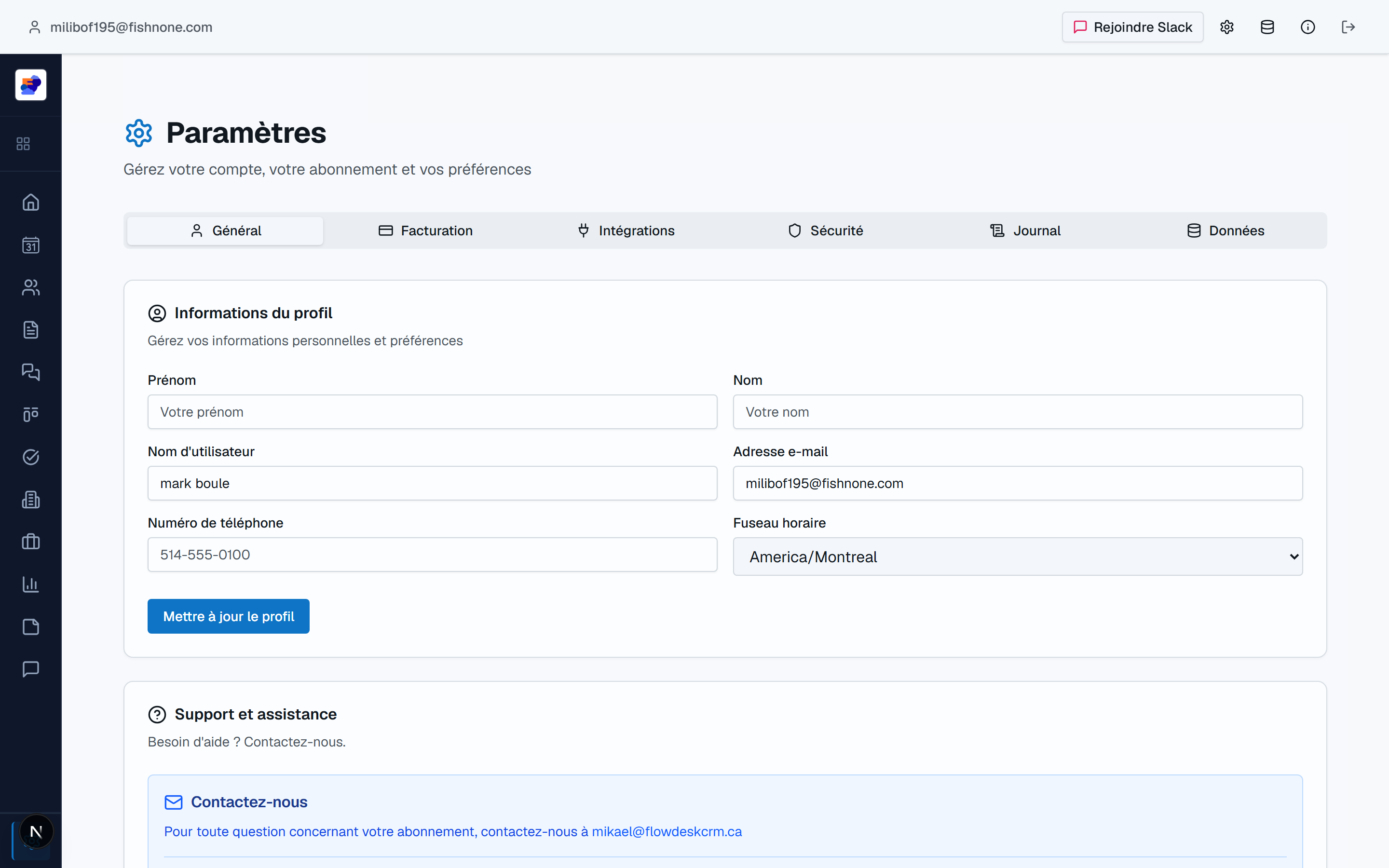Click the app logo in the sidebar
The width and height of the screenshot is (1389, 868).
tap(31, 85)
